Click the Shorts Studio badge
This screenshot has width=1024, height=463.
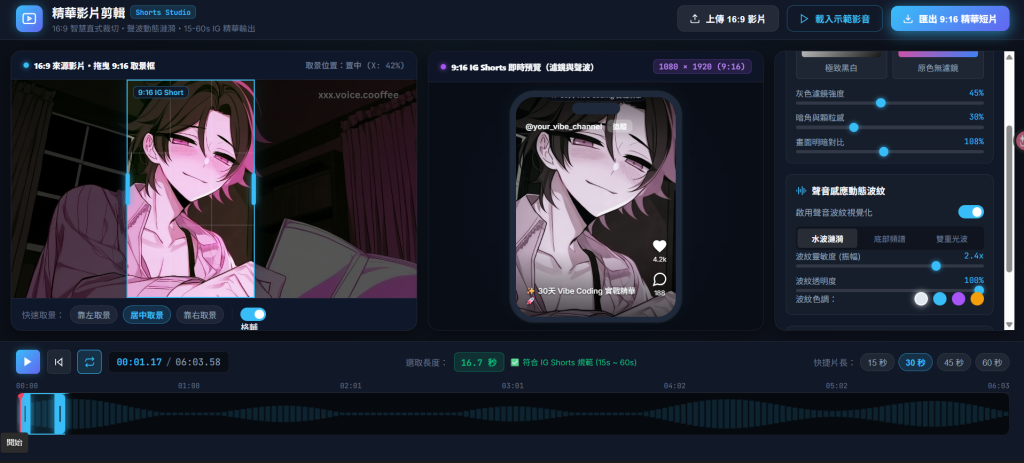click(163, 12)
